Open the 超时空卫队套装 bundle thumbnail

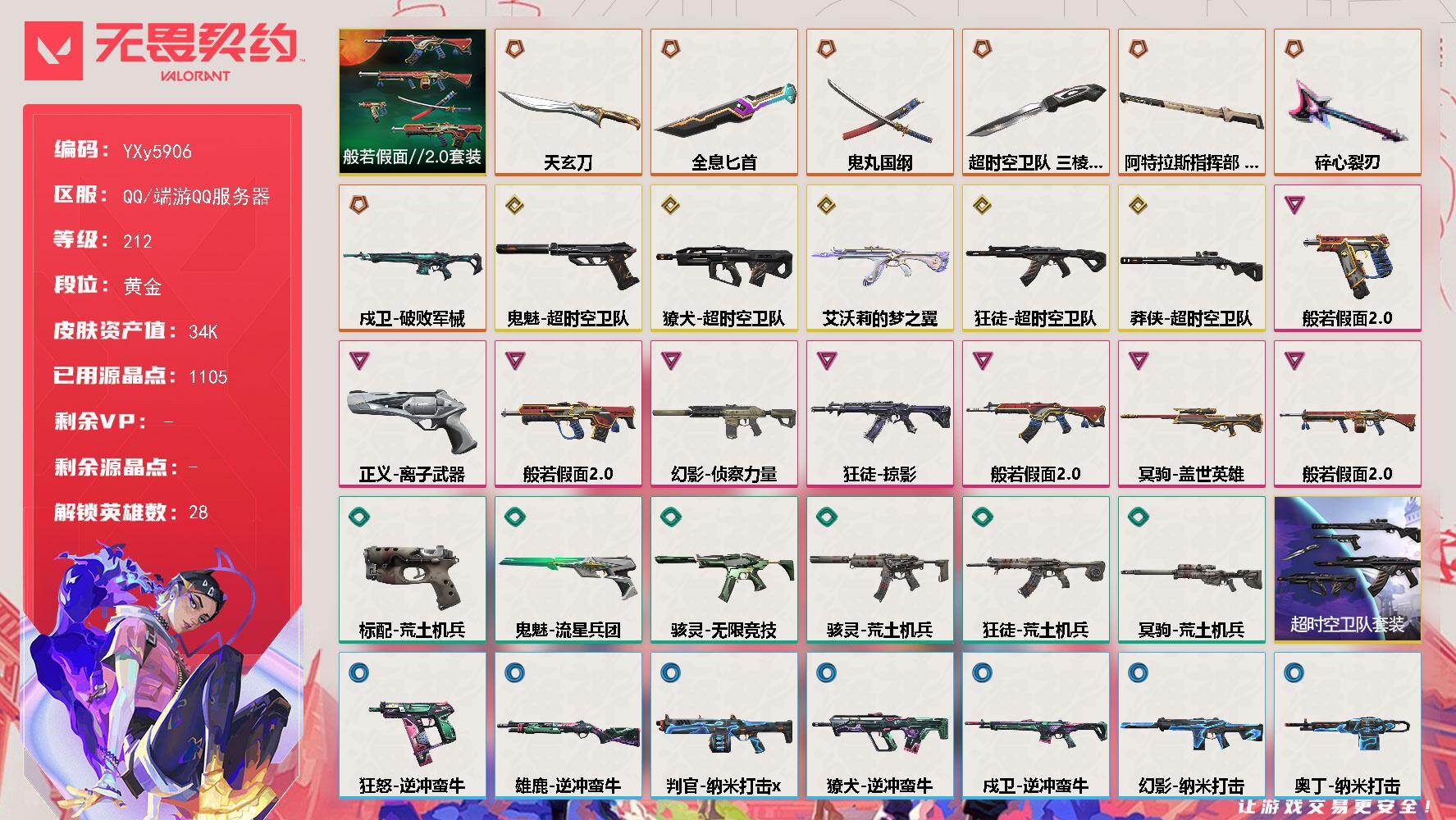click(x=1347, y=570)
